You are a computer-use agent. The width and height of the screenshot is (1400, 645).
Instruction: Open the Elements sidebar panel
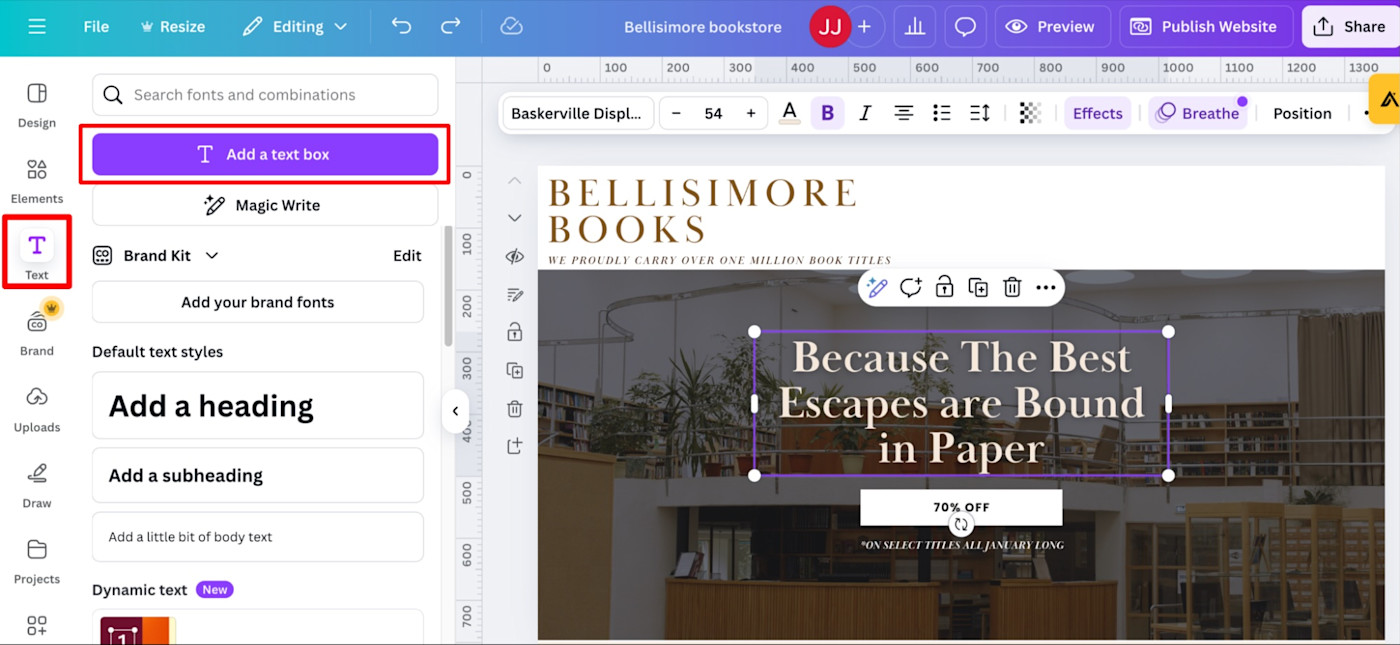click(x=37, y=180)
